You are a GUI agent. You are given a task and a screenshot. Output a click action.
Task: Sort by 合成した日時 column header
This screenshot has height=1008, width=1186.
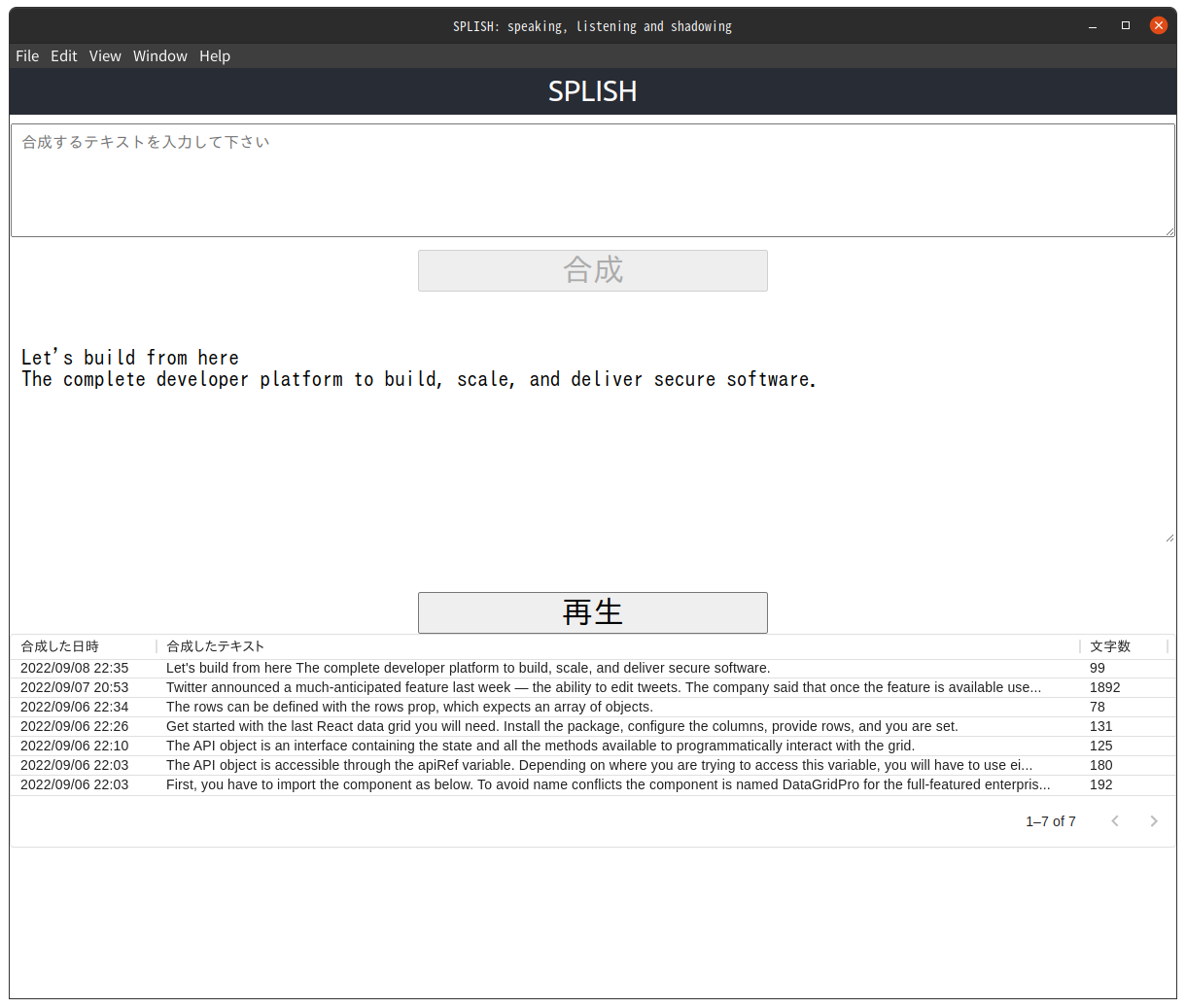[x=60, y=646]
